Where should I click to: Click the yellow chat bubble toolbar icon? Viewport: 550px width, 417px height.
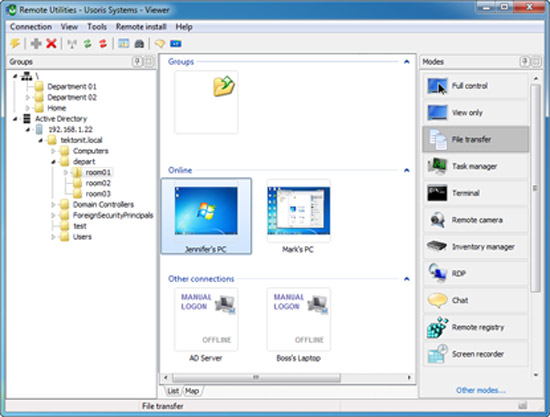pyautogui.click(x=160, y=43)
